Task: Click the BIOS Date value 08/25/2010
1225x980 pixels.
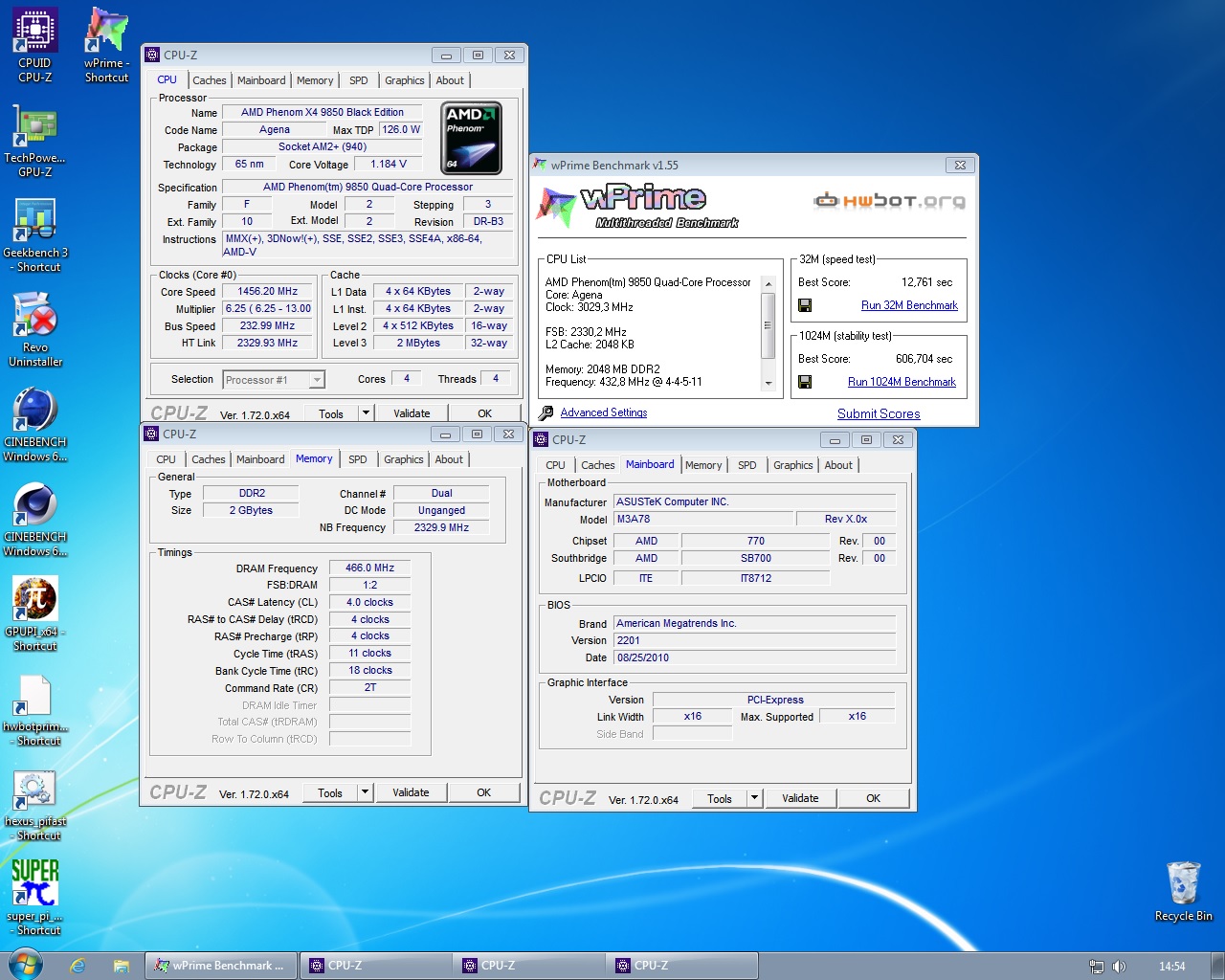Action: [754, 657]
